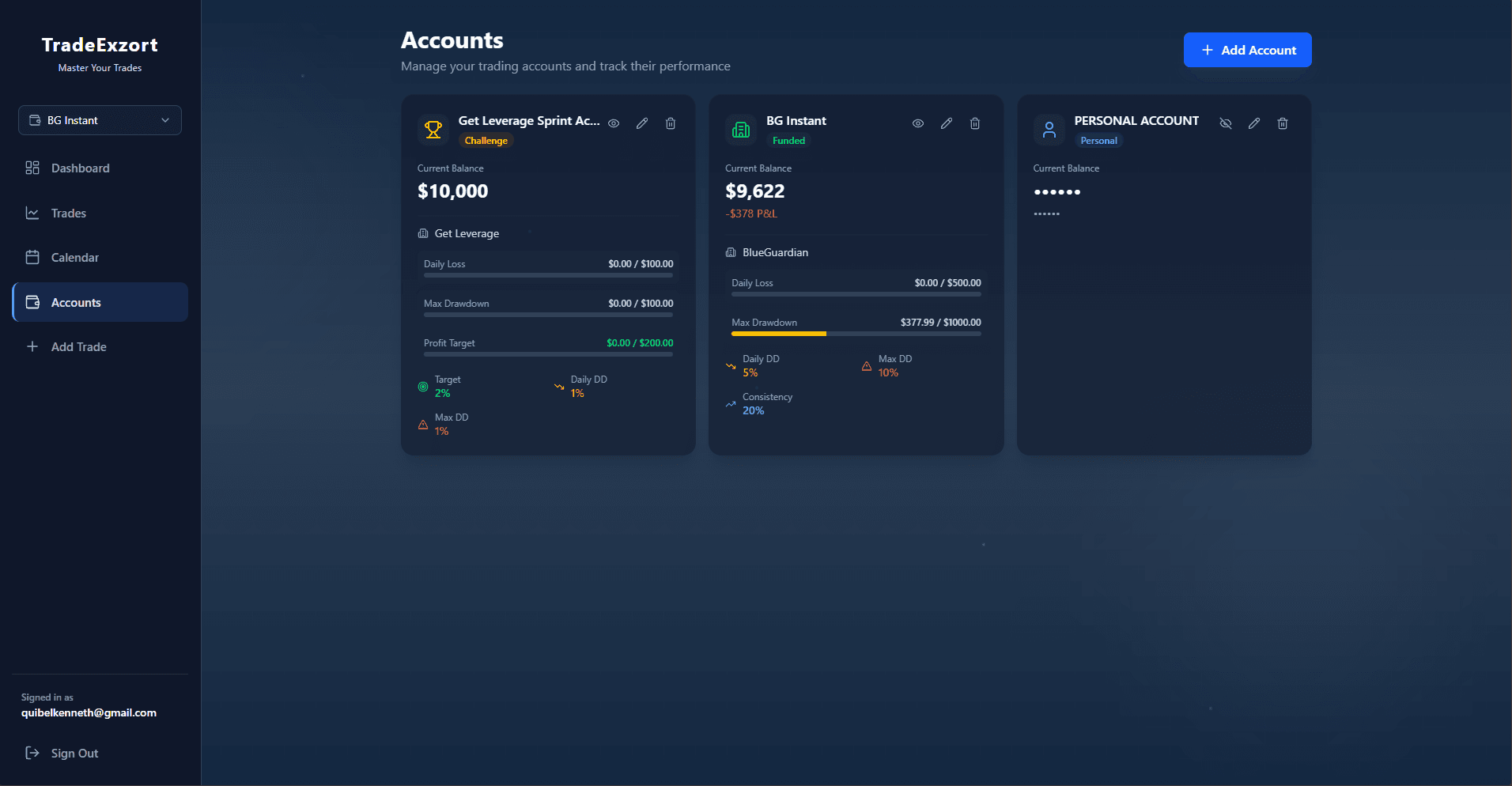Switch to the Accounts section
1512x786 pixels.
click(75, 302)
